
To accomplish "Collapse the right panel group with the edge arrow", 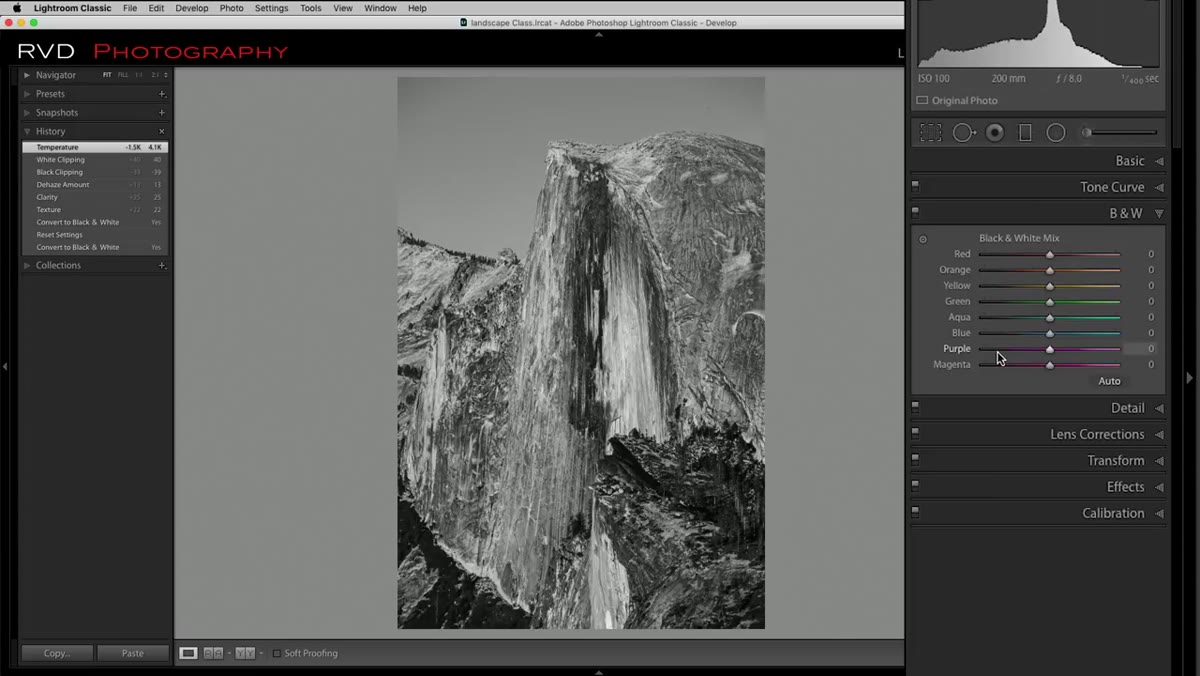I will (x=1189, y=378).
